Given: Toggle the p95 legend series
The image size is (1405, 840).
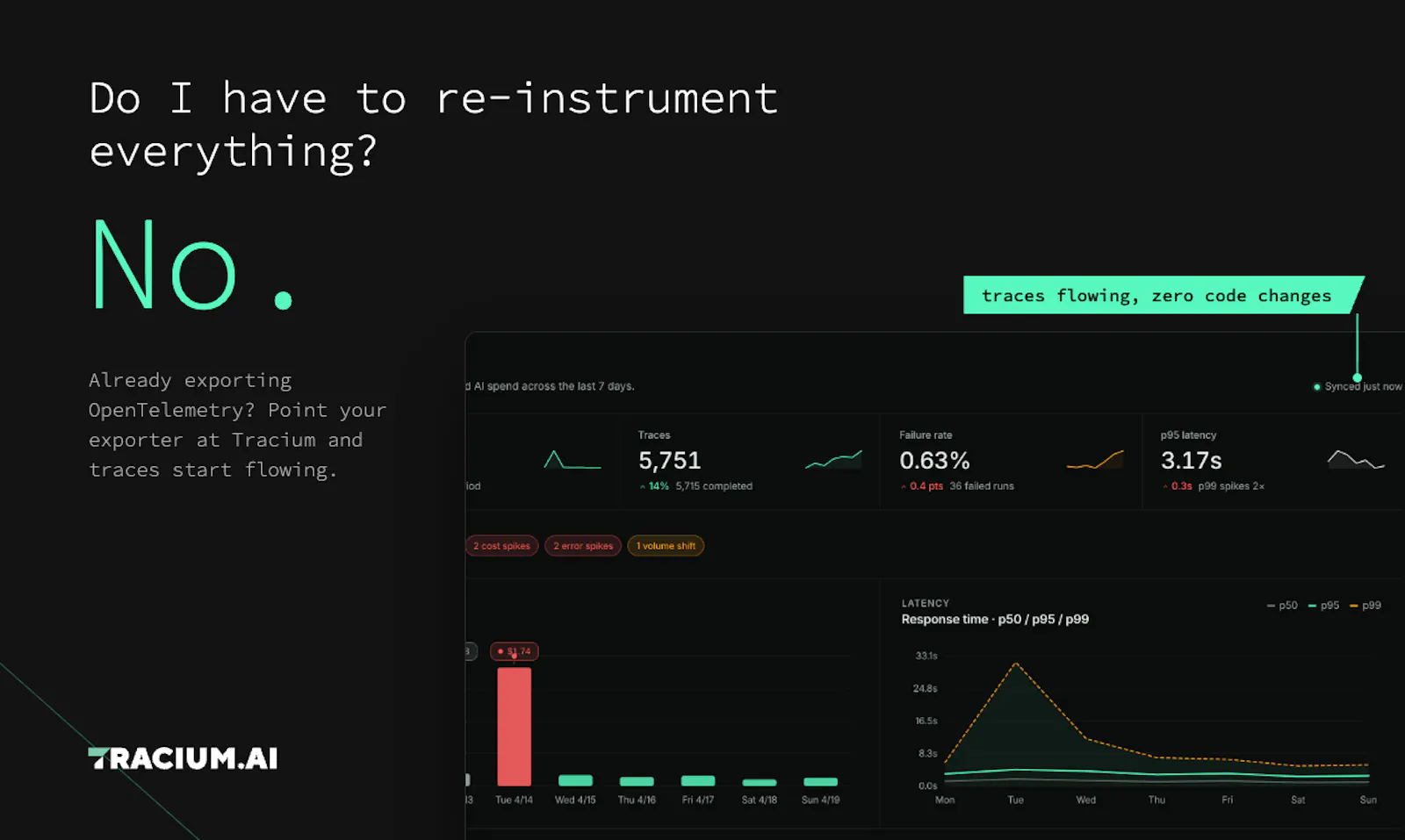Looking at the screenshot, I should point(1323,606).
